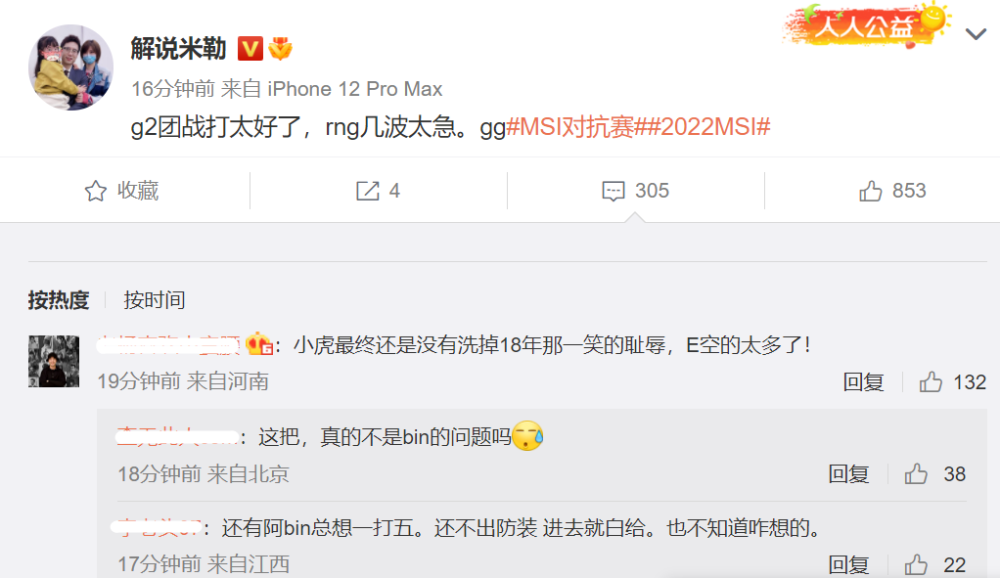Click the repost share icon with count 4
Image resolution: width=1000 pixels, height=578 pixels.
pyautogui.click(x=367, y=191)
